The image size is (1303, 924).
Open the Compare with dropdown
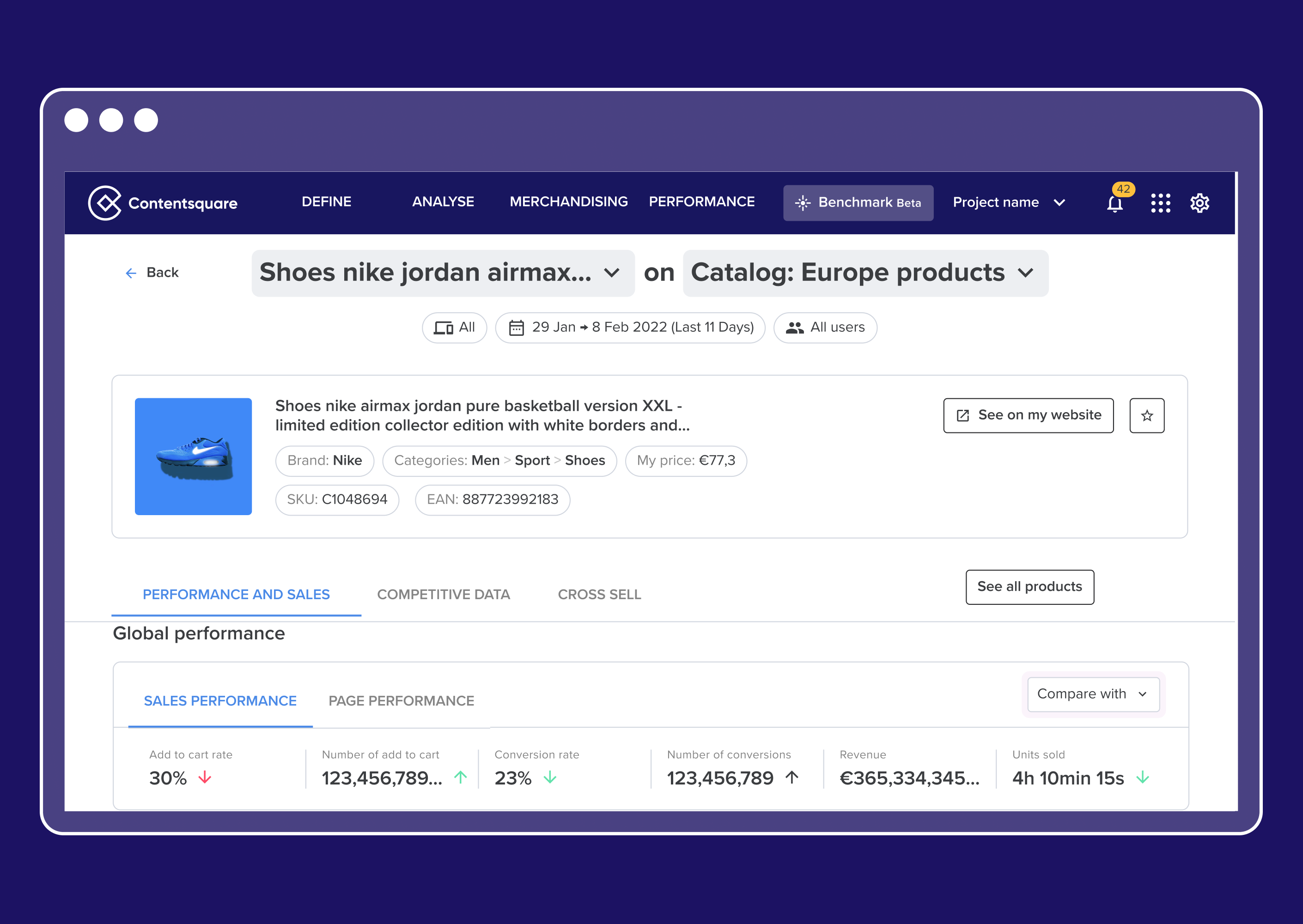click(x=1092, y=694)
